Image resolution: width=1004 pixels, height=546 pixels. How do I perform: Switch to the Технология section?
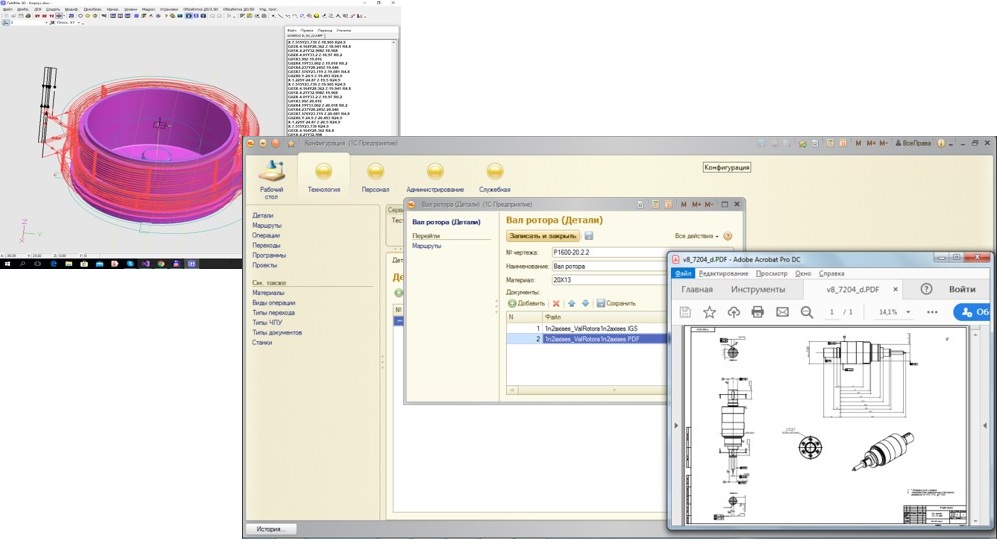(x=324, y=178)
